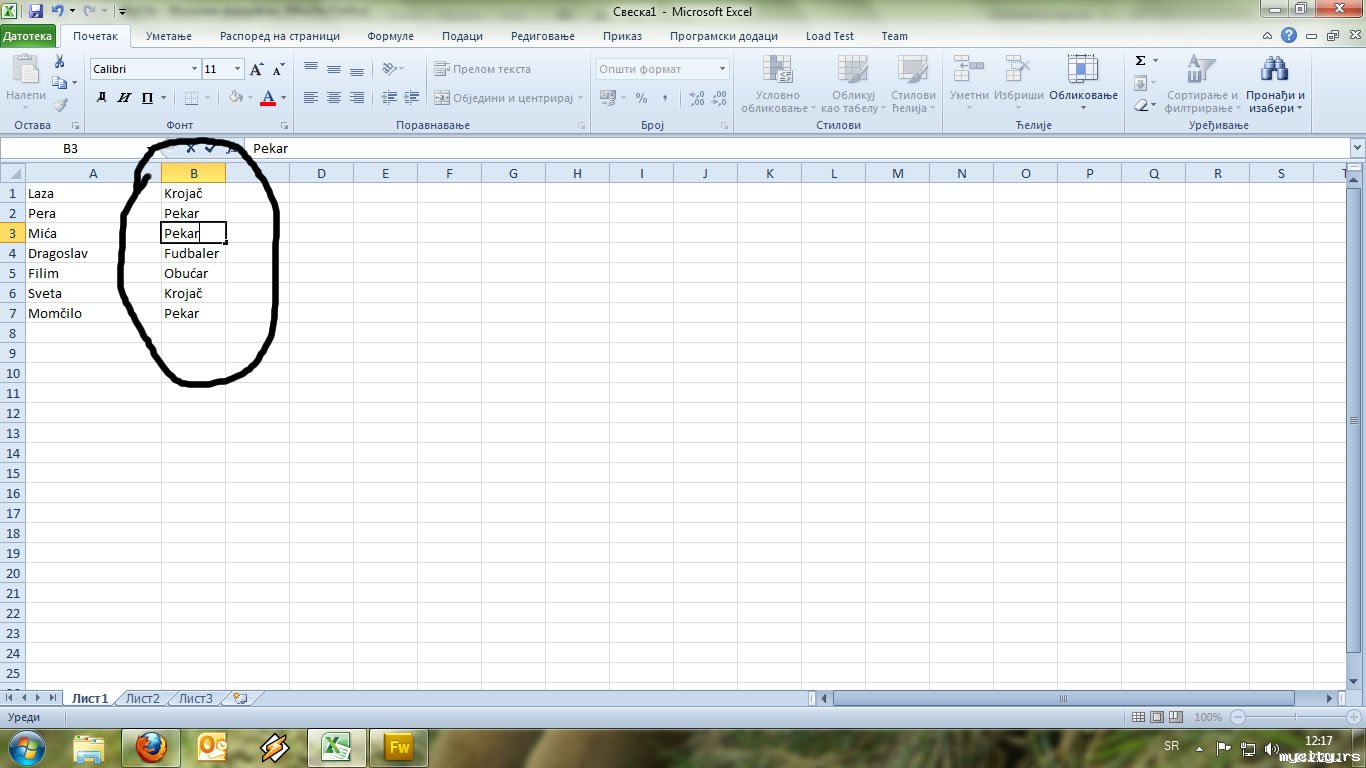Open the Font dialog launcher
The width and height of the screenshot is (1366, 768).
point(284,126)
